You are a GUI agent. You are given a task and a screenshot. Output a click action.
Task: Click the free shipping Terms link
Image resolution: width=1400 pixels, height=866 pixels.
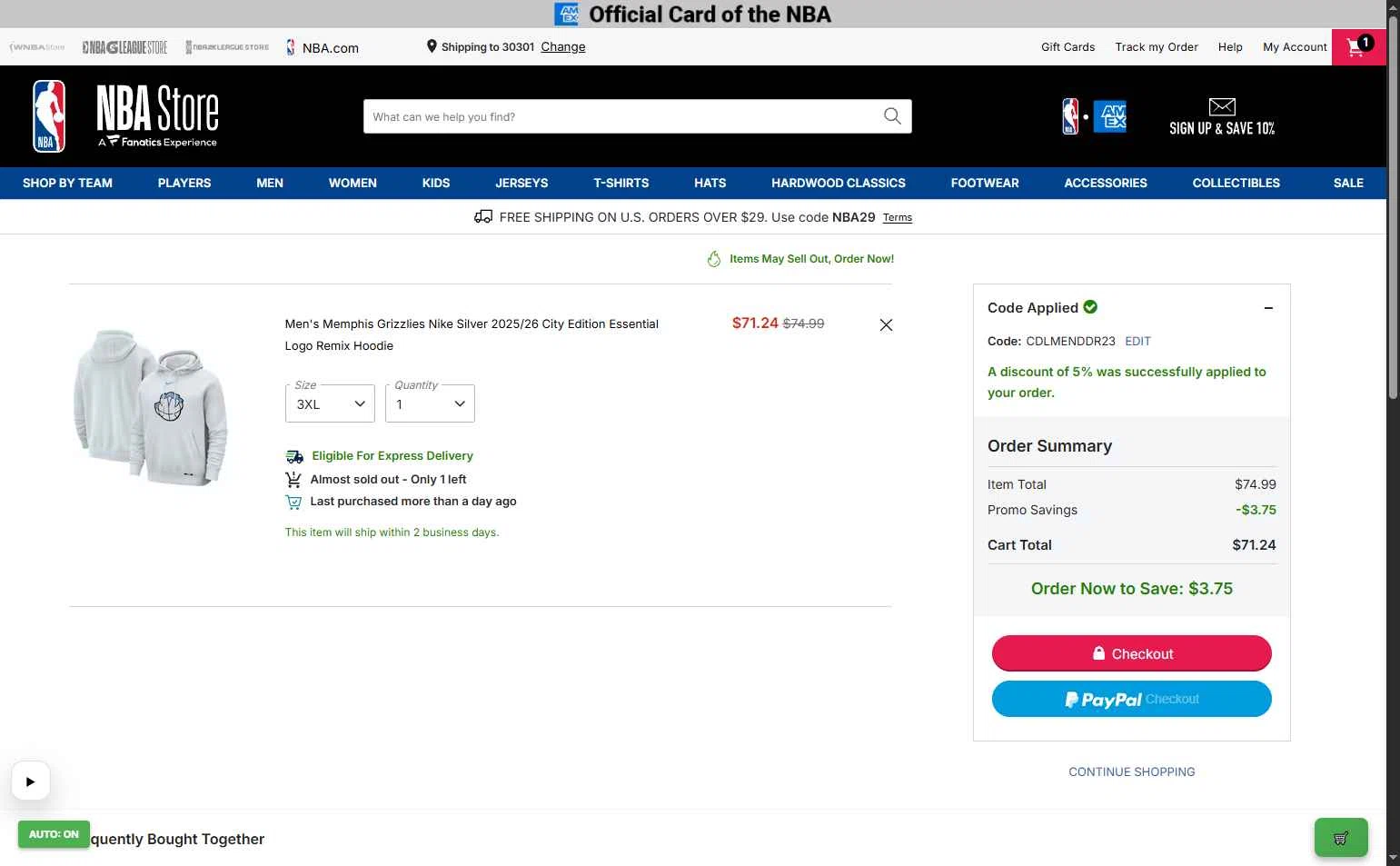898,217
